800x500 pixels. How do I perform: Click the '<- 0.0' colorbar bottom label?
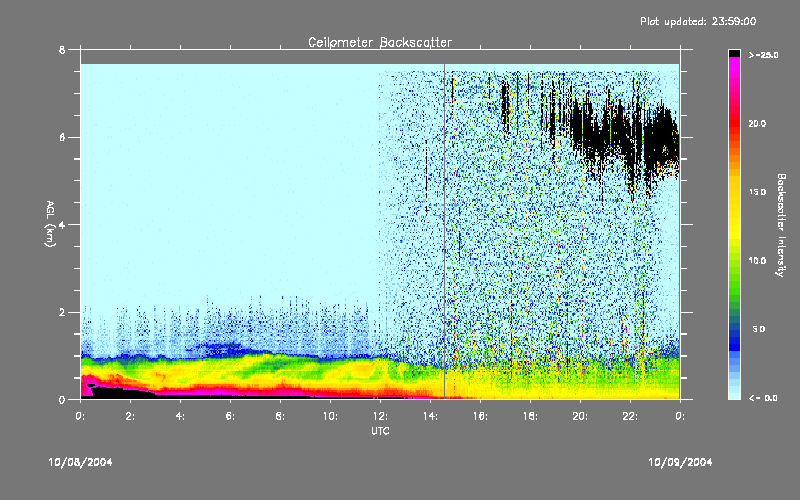[763, 398]
